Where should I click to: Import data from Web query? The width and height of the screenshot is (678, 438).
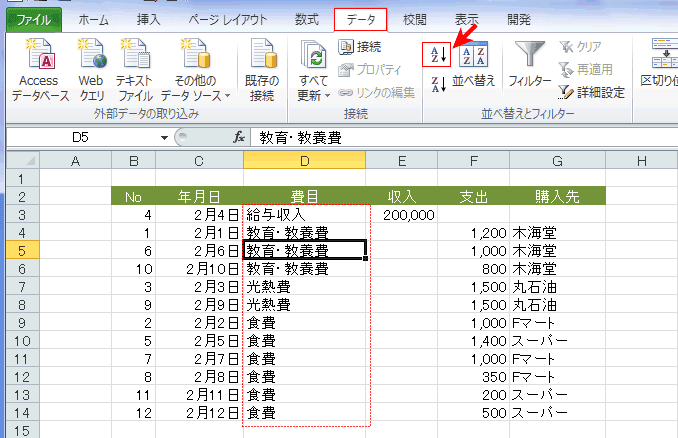91,70
